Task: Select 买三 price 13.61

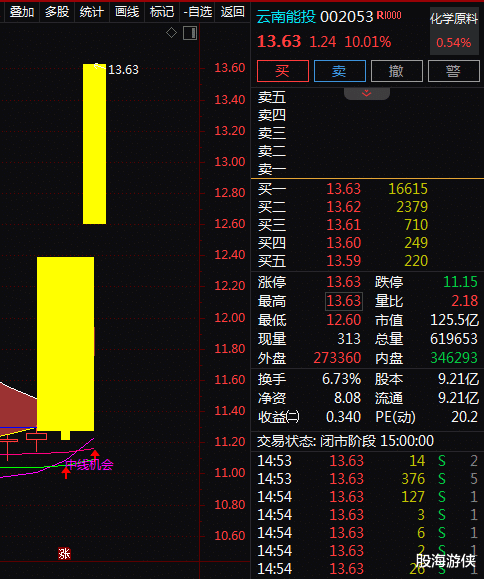Action: point(343,225)
